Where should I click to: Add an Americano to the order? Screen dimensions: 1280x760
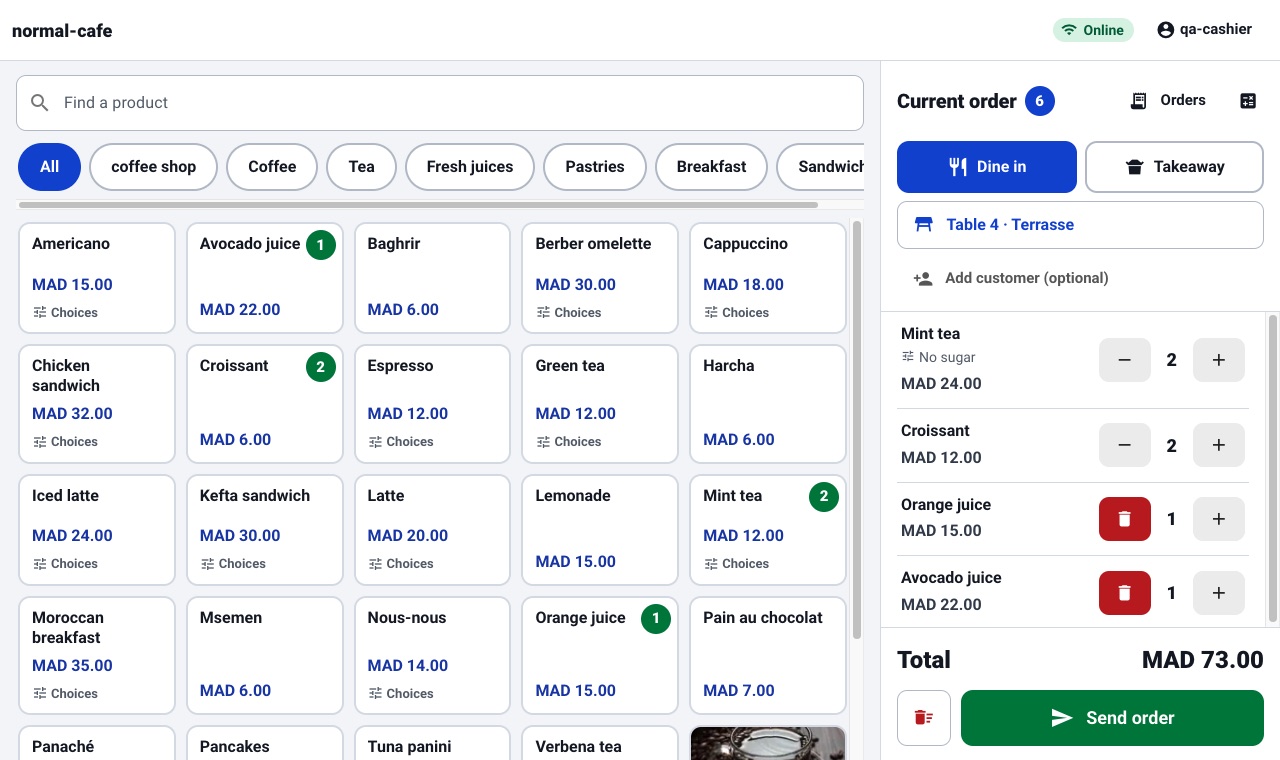coord(97,278)
